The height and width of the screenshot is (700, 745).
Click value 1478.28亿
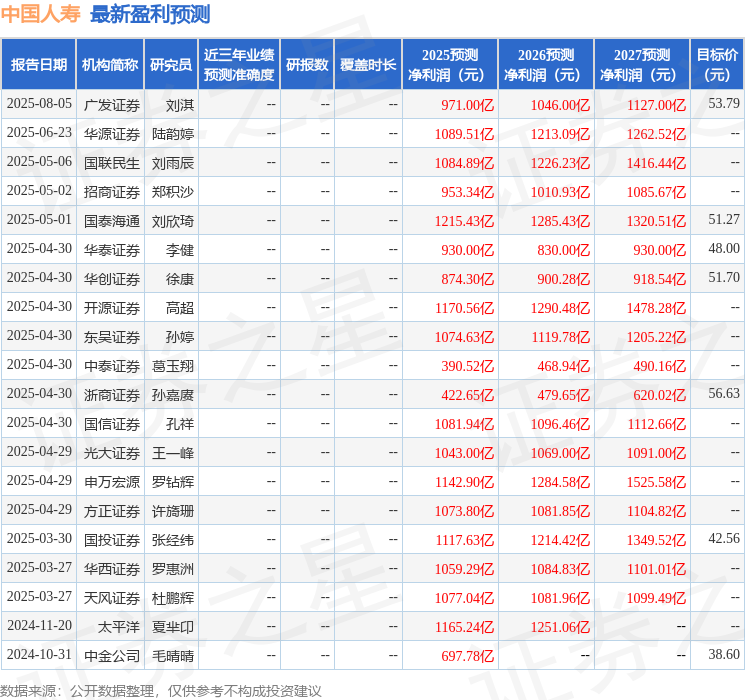656,308
